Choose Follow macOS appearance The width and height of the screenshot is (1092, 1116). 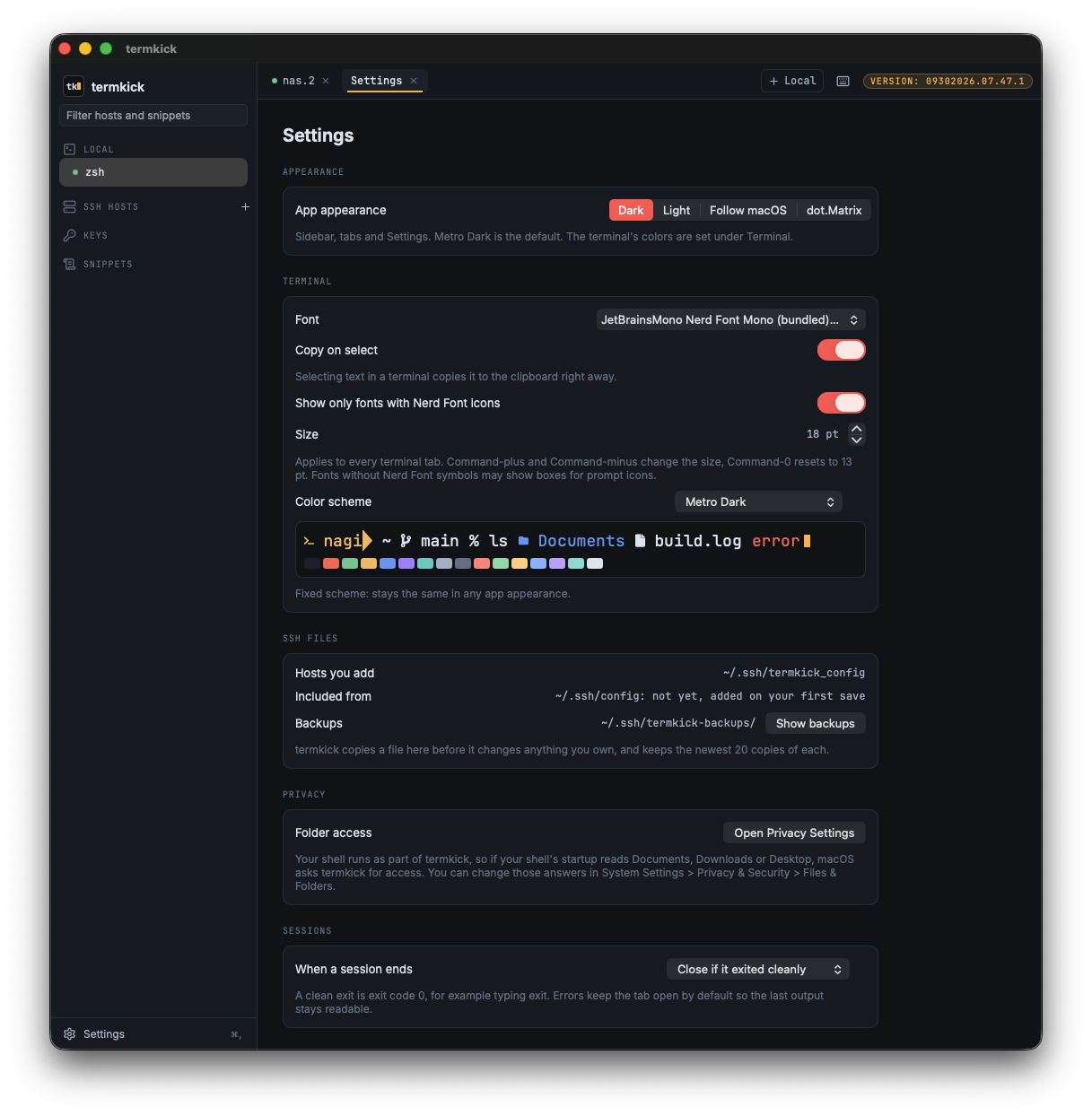click(x=747, y=210)
